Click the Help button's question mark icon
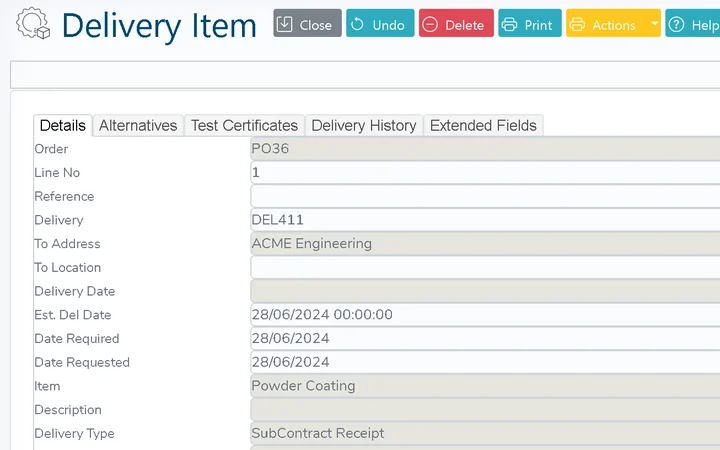Screen dimensions: 720x450 [x=676, y=24]
